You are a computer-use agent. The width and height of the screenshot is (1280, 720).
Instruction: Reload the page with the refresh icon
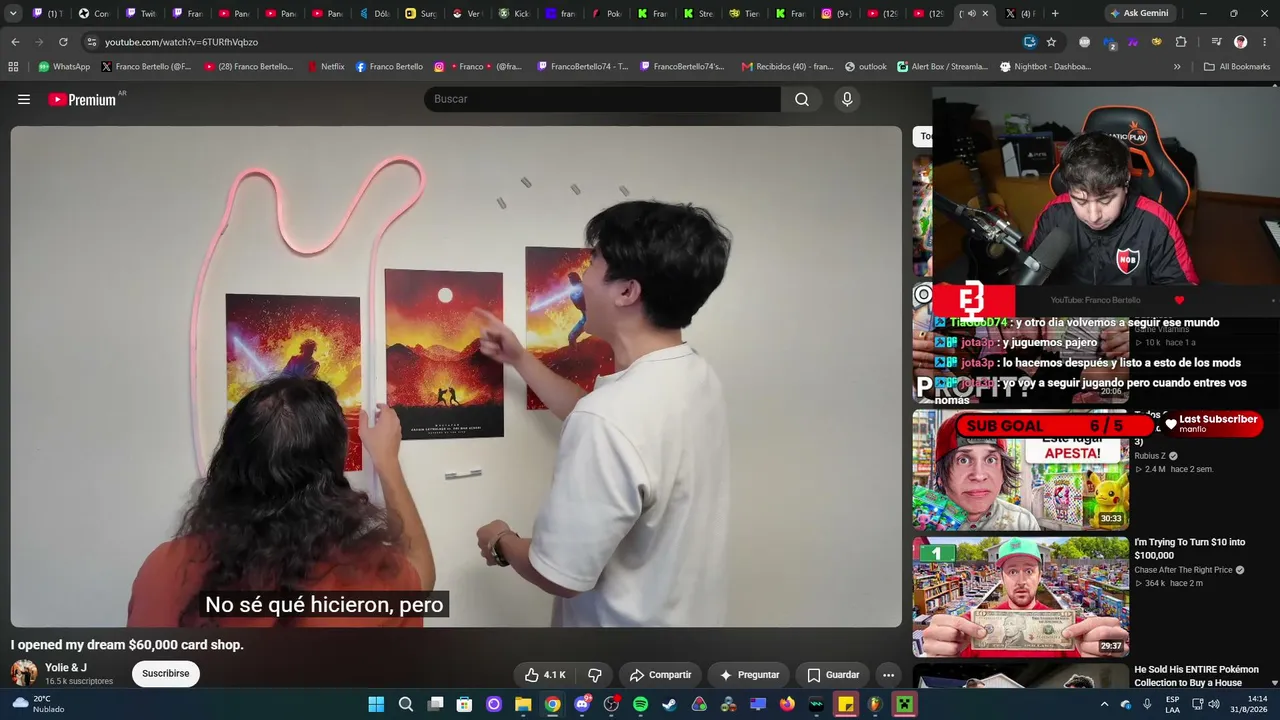63,42
